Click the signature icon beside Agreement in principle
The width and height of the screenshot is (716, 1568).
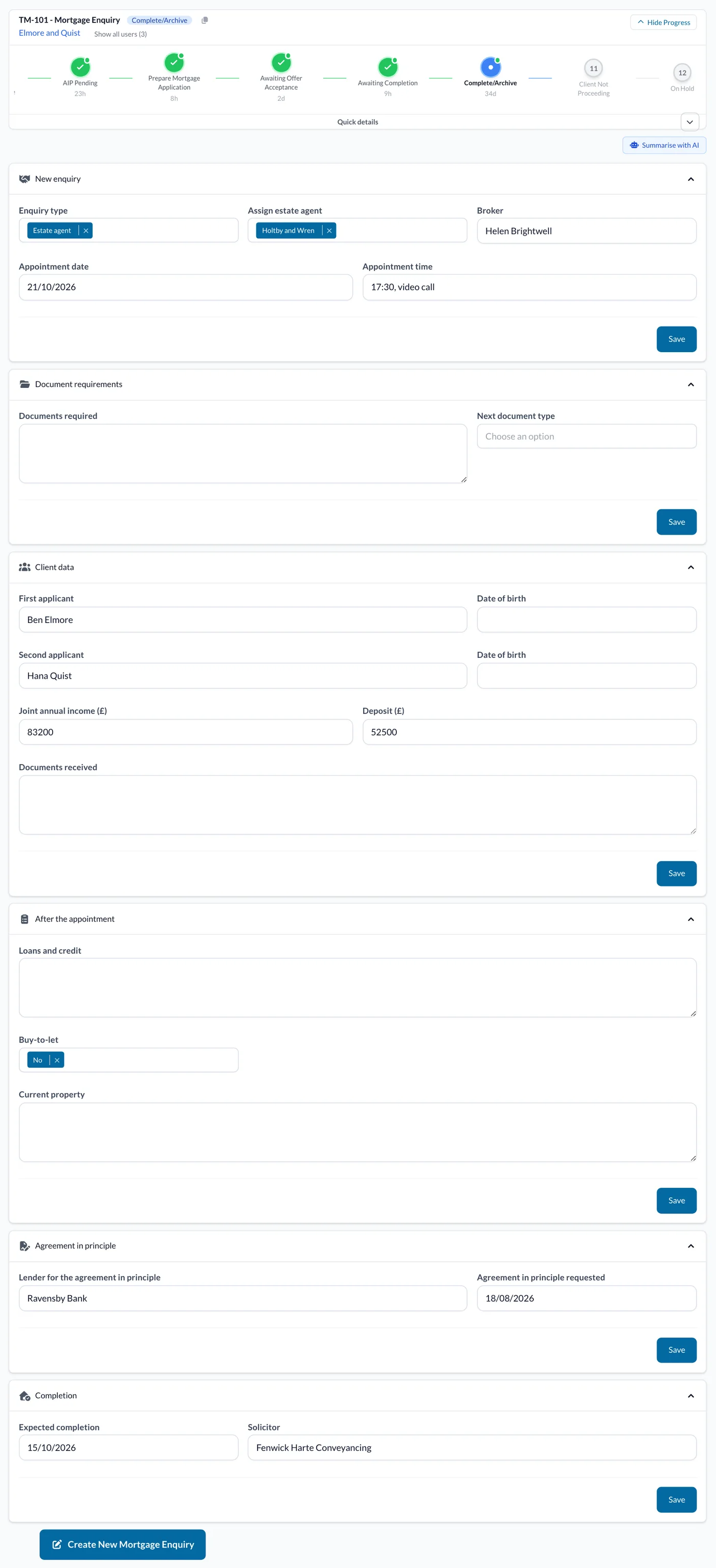[x=25, y=1246]
